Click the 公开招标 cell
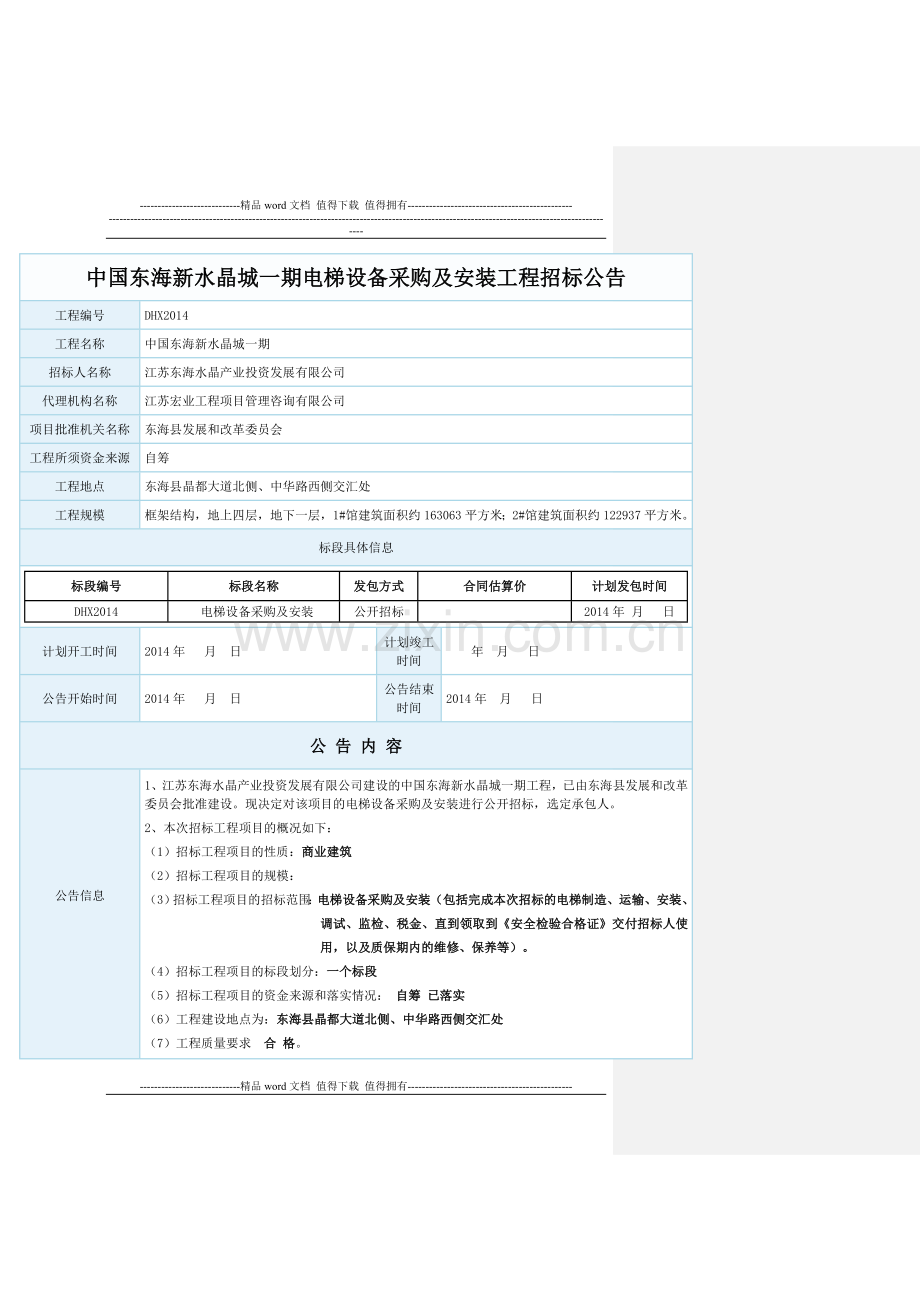Screen dimensions: 920x1302 pos(379,611)
